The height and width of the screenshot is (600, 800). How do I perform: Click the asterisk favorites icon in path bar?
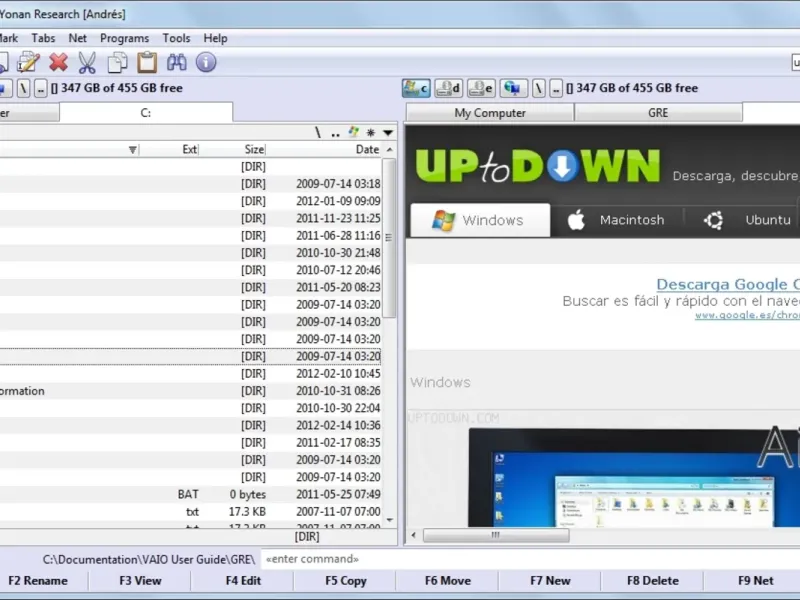coord(371,133)
